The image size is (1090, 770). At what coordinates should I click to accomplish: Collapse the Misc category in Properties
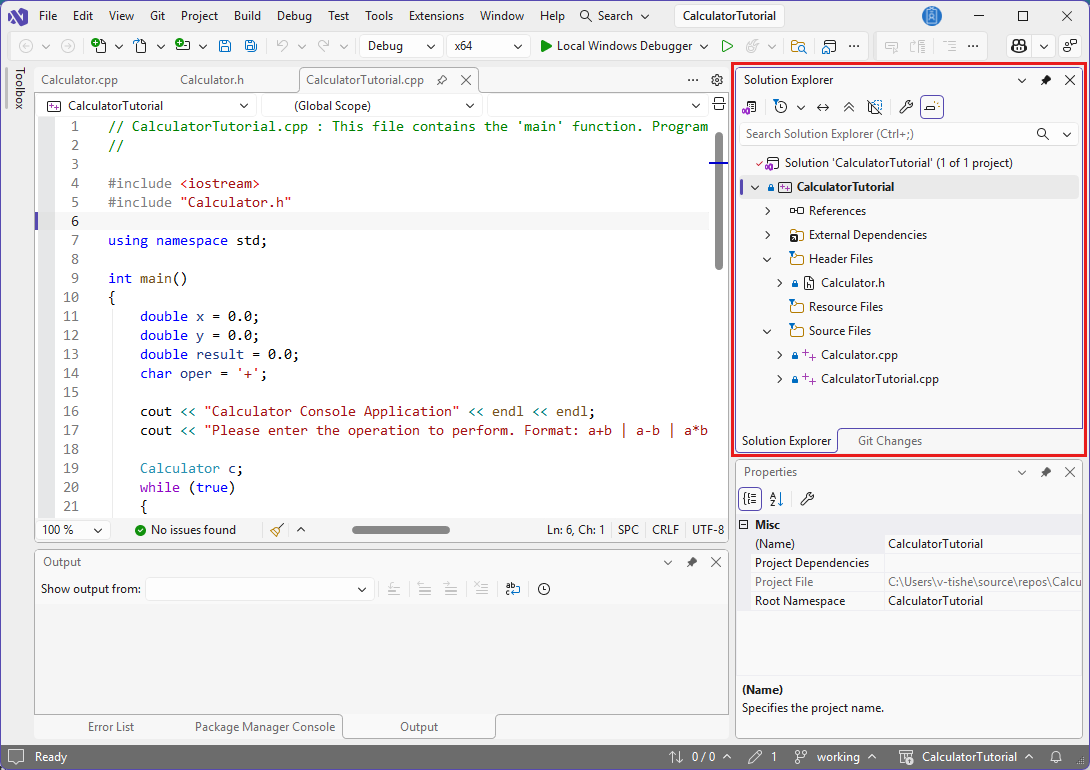744,525
